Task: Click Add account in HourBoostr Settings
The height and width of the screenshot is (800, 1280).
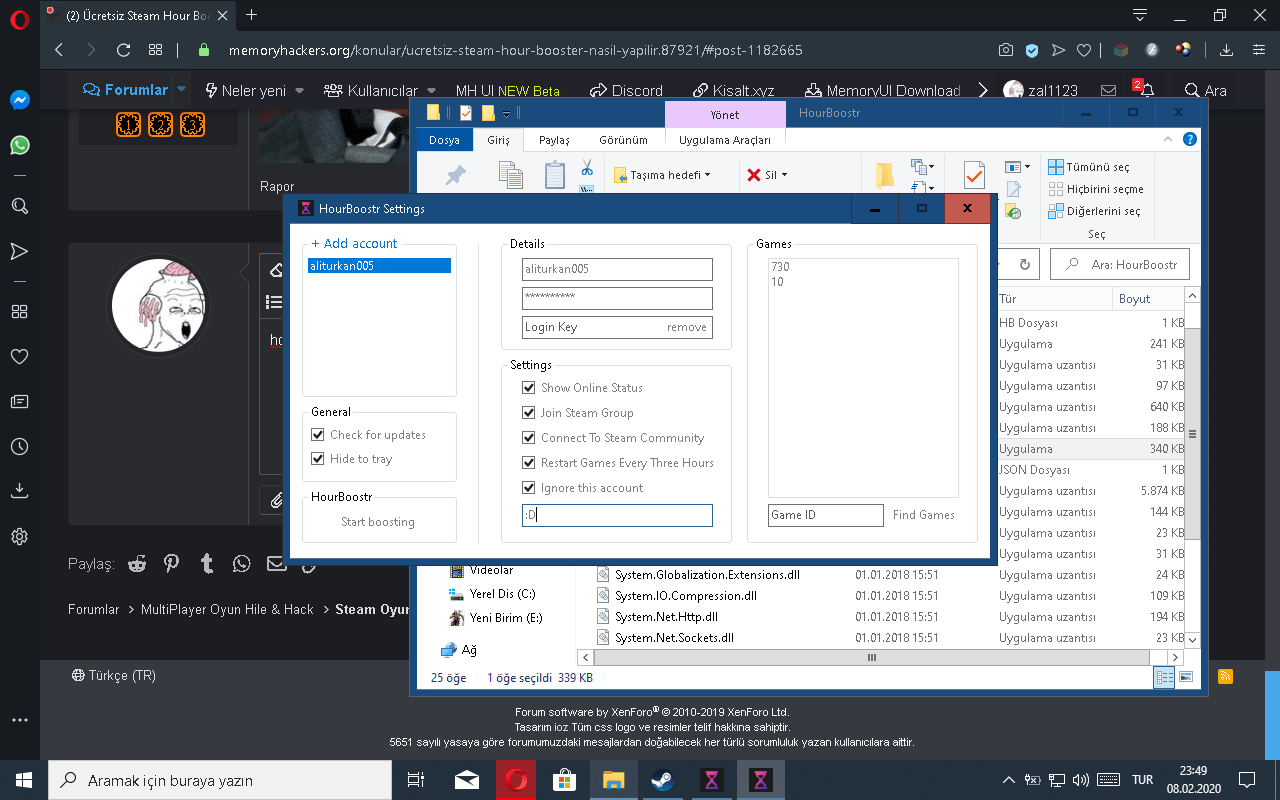Action: point(354,243)
